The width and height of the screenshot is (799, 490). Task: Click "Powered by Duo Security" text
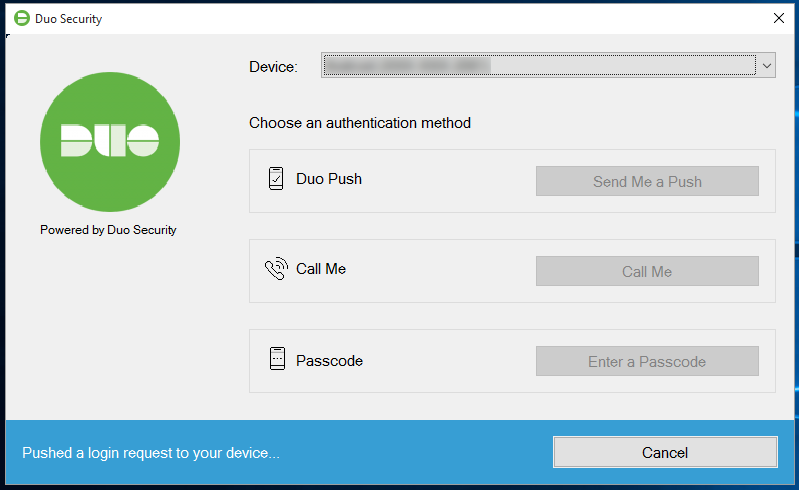[108, 230]
